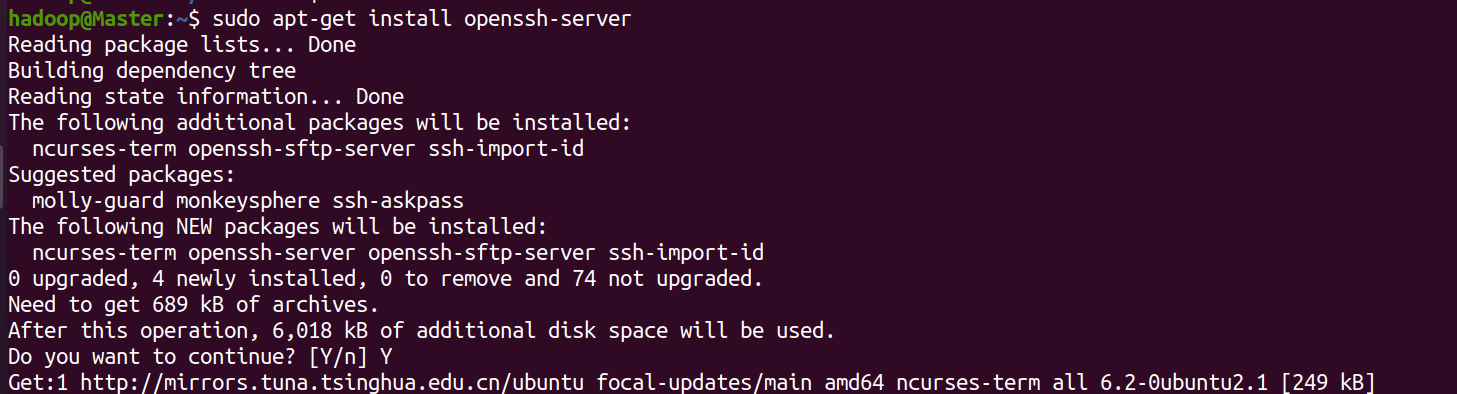Select the 'Reading package lists... Done' line

(x=182, y=45)
